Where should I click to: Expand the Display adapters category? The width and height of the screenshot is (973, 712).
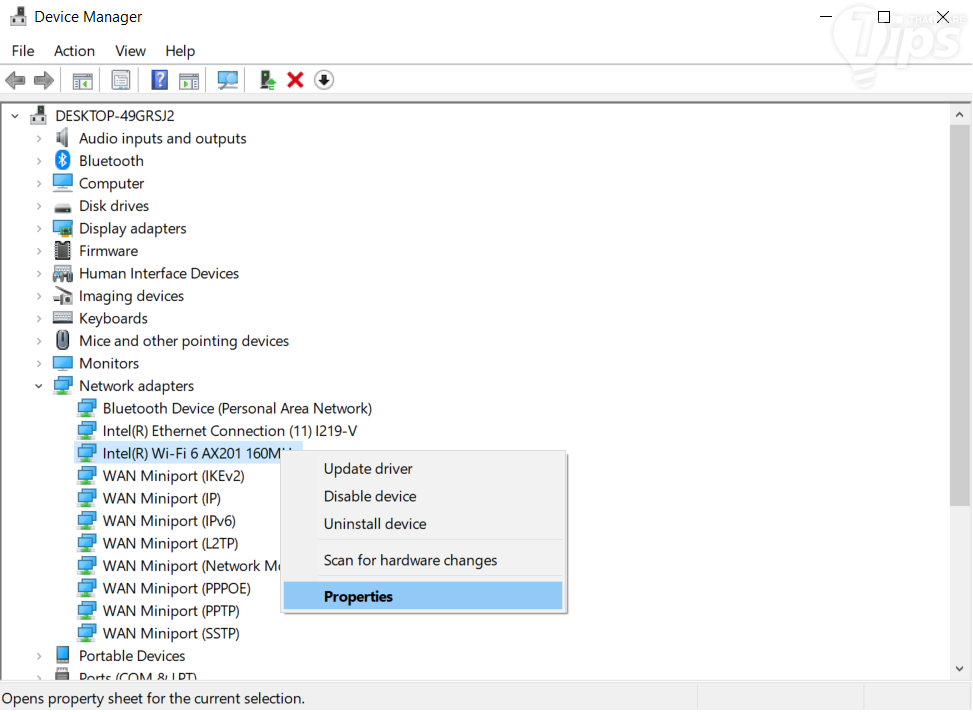39,228
